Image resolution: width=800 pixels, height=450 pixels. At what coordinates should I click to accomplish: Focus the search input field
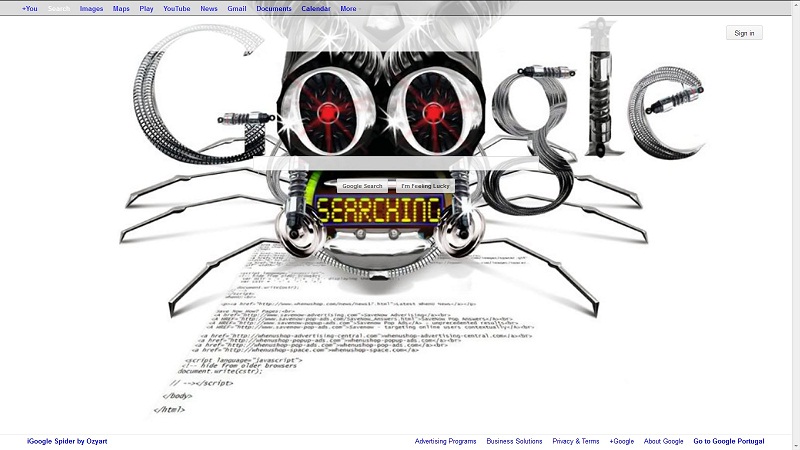pos(395,164)
